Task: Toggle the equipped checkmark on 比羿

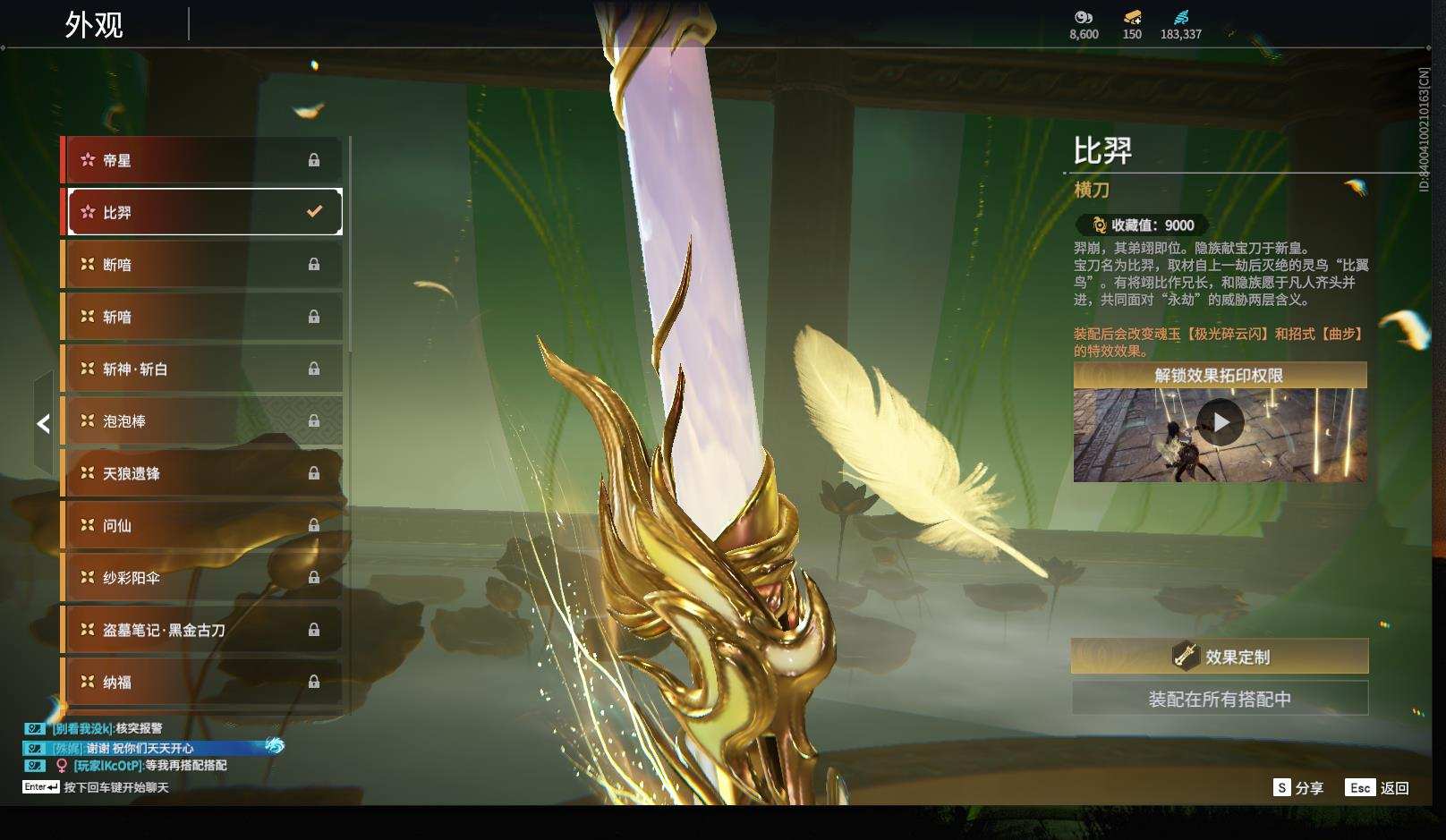Action: 314,212
